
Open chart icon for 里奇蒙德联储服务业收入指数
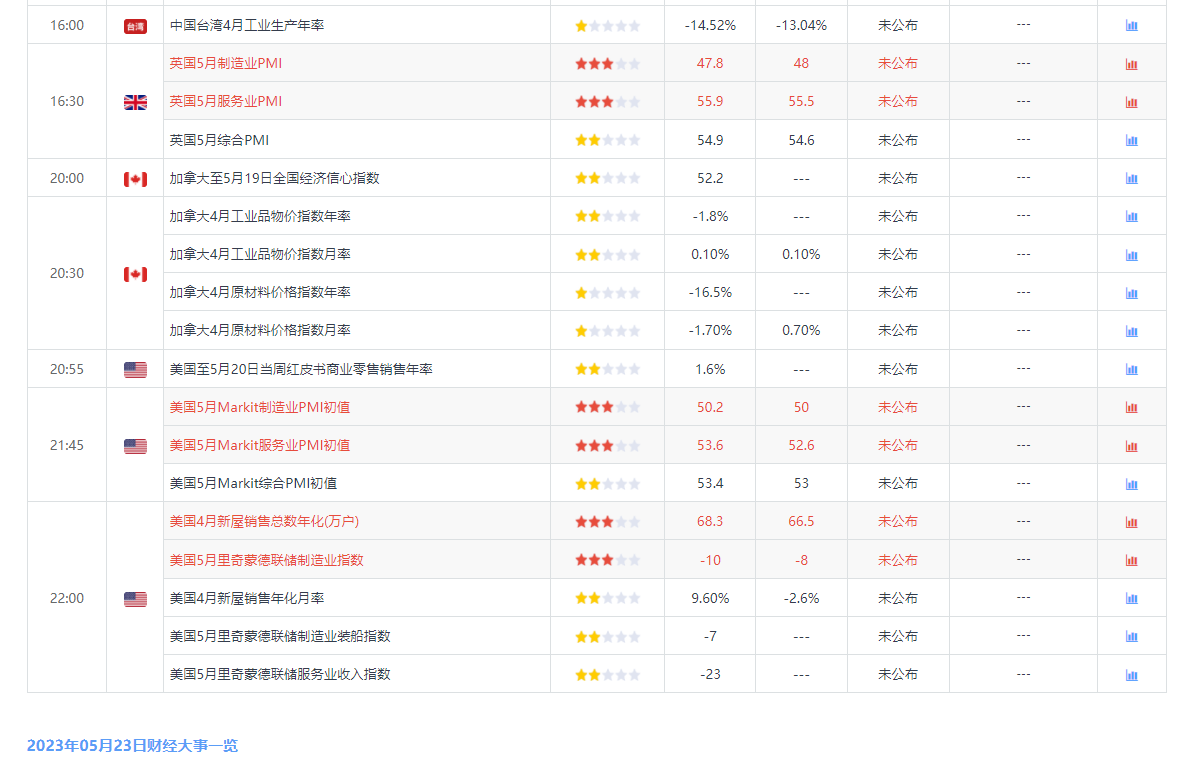1131,675
